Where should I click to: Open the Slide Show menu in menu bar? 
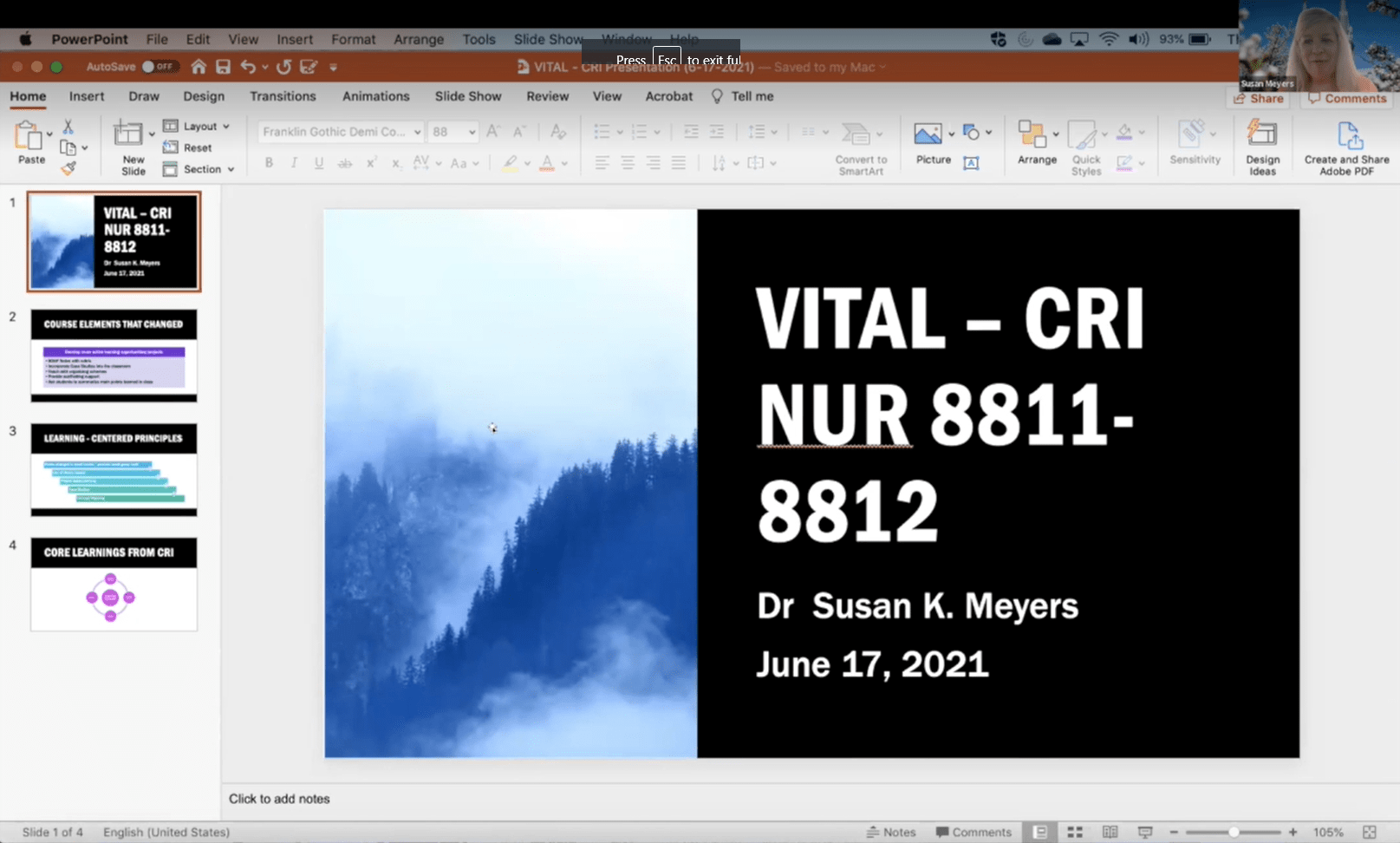point(548,39)
